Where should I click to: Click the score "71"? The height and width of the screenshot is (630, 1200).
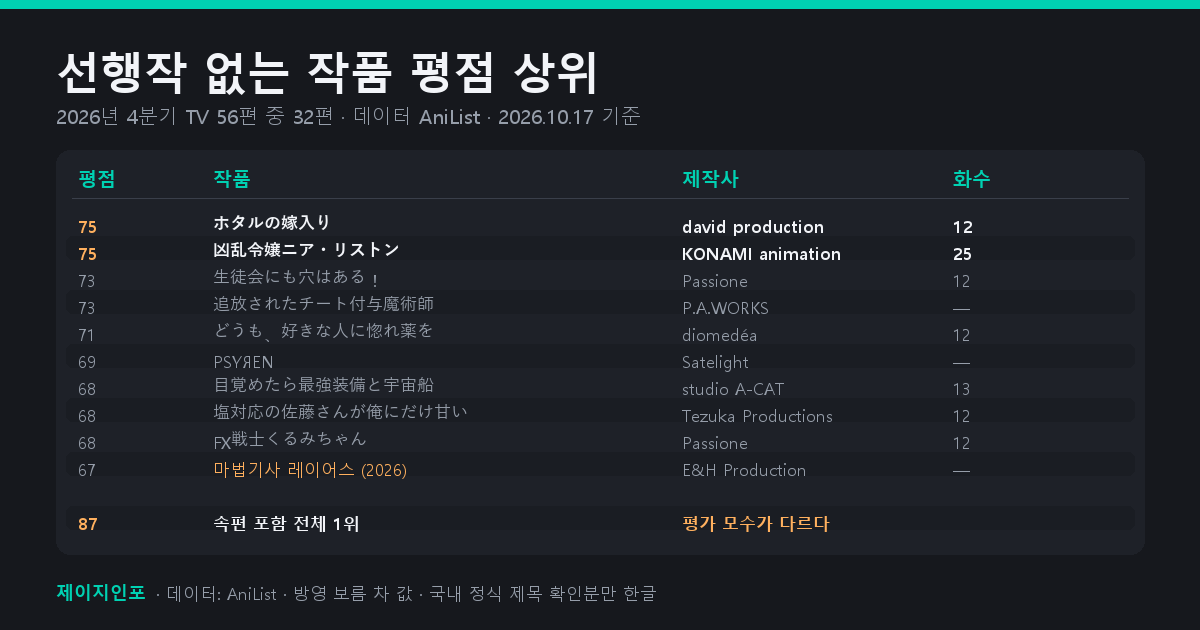(87, 335)
